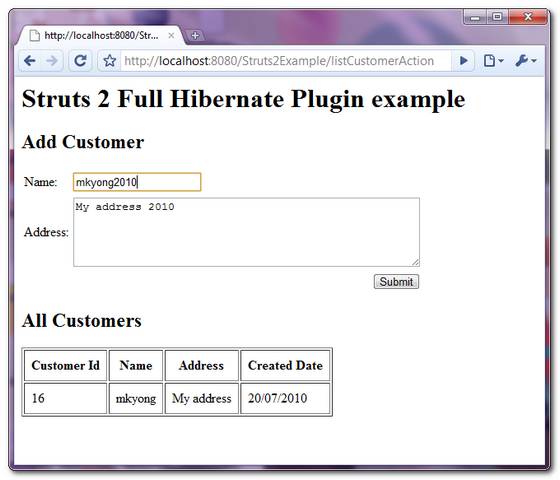Click the 'Created Date' column header
The width and height of the screenshot is (560, 480).
coord(285,365)
